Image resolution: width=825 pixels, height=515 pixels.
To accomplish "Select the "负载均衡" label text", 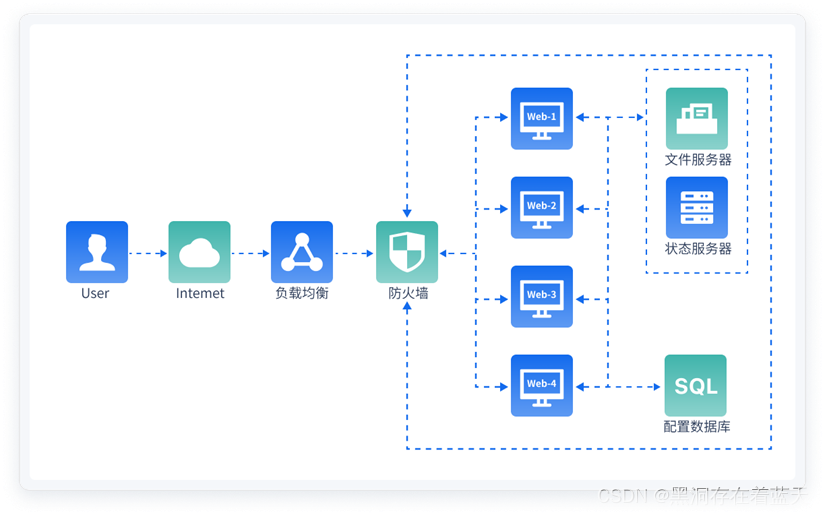I will [302, 293].
